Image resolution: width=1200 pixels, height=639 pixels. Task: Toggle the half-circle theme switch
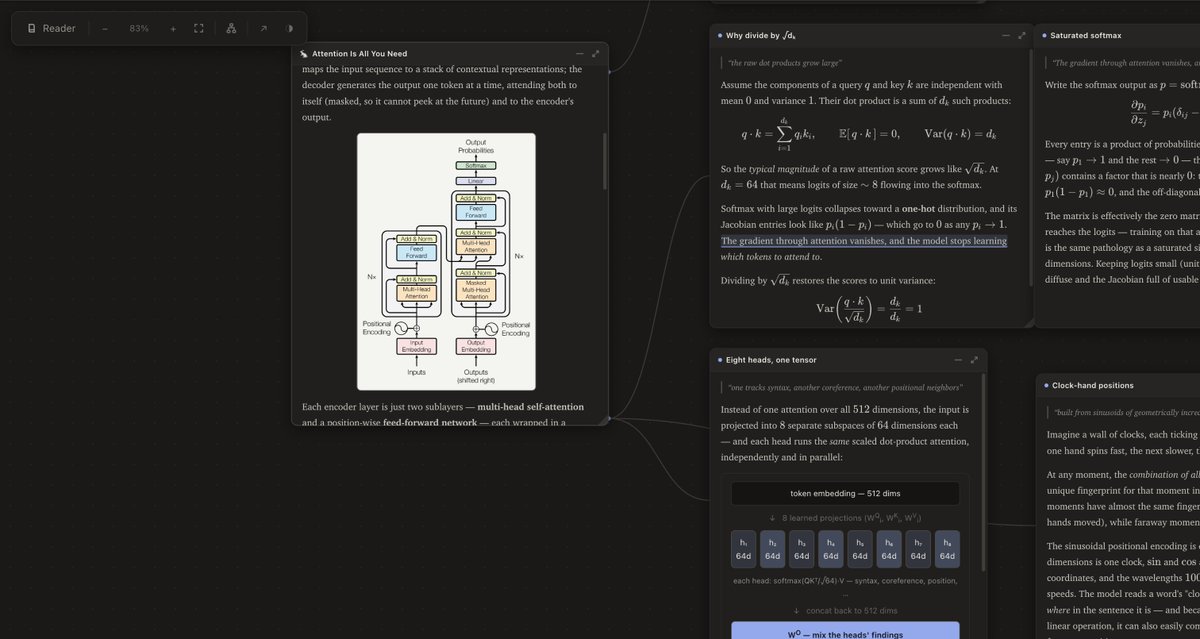[x=290, y=28]
